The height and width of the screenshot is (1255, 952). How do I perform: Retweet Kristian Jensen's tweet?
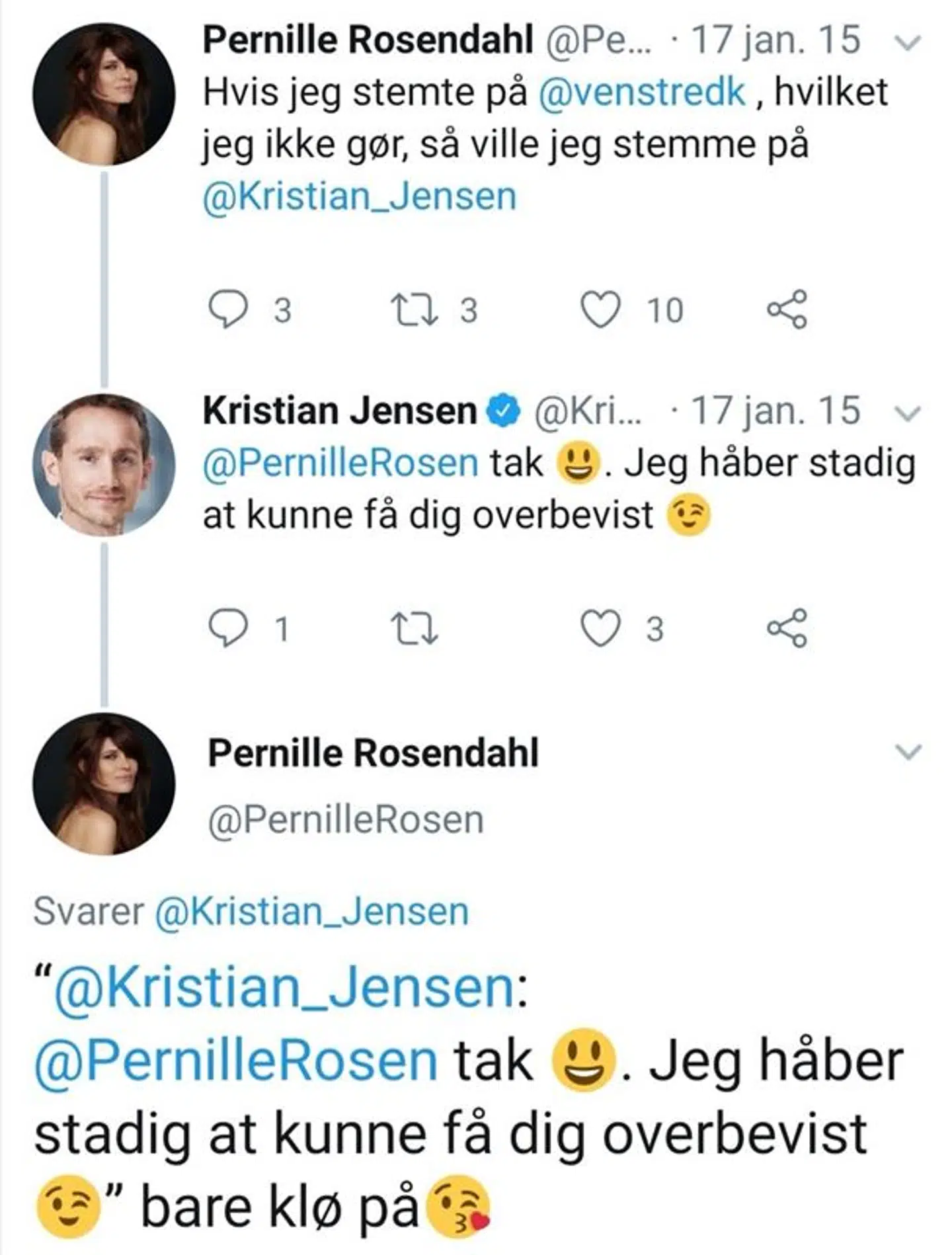pyautogui.click(x=415, y=627)
